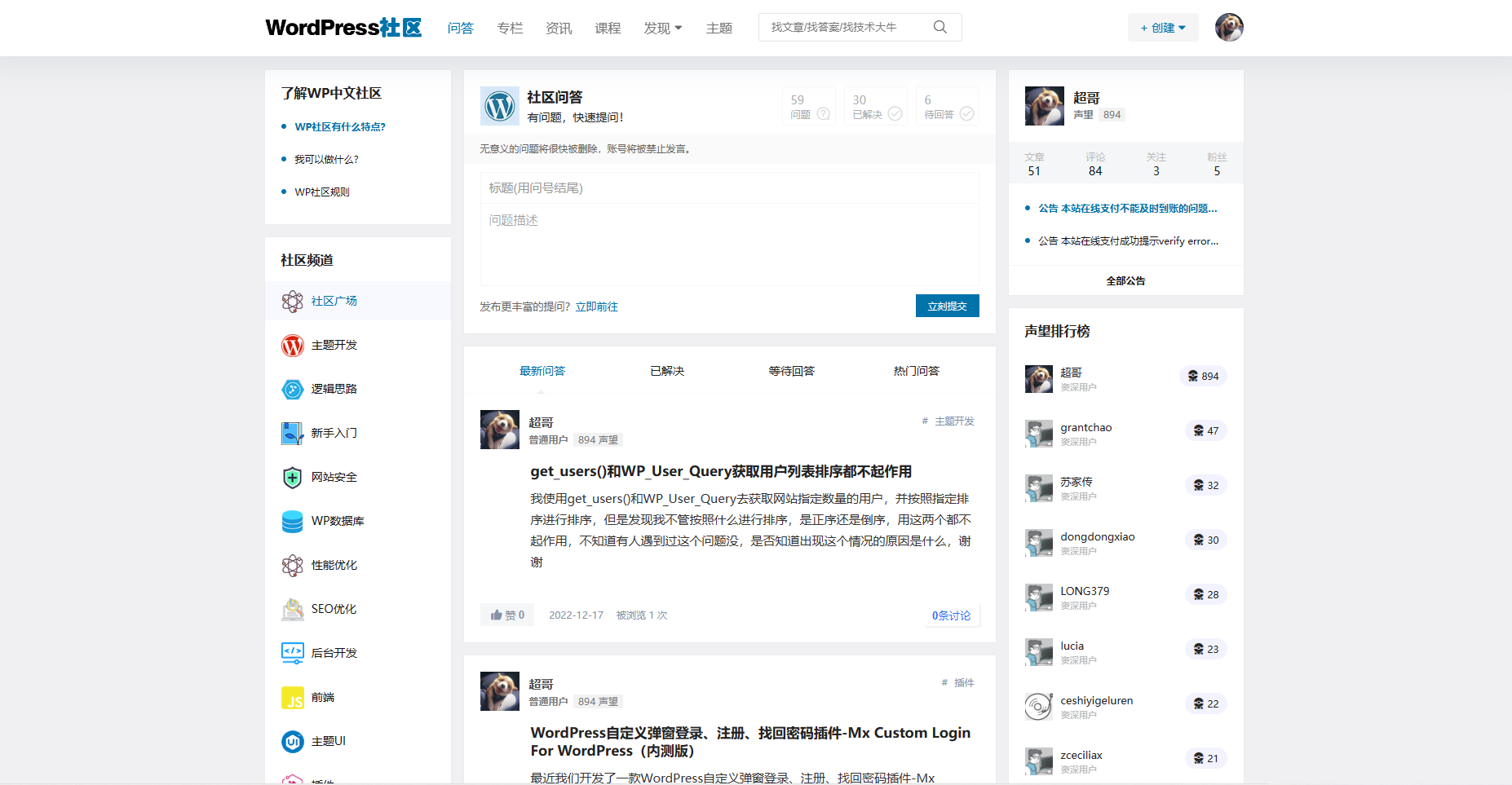Open the 前端 JS icon
This screenshot has height=785, width=1512.
[292, 698]
